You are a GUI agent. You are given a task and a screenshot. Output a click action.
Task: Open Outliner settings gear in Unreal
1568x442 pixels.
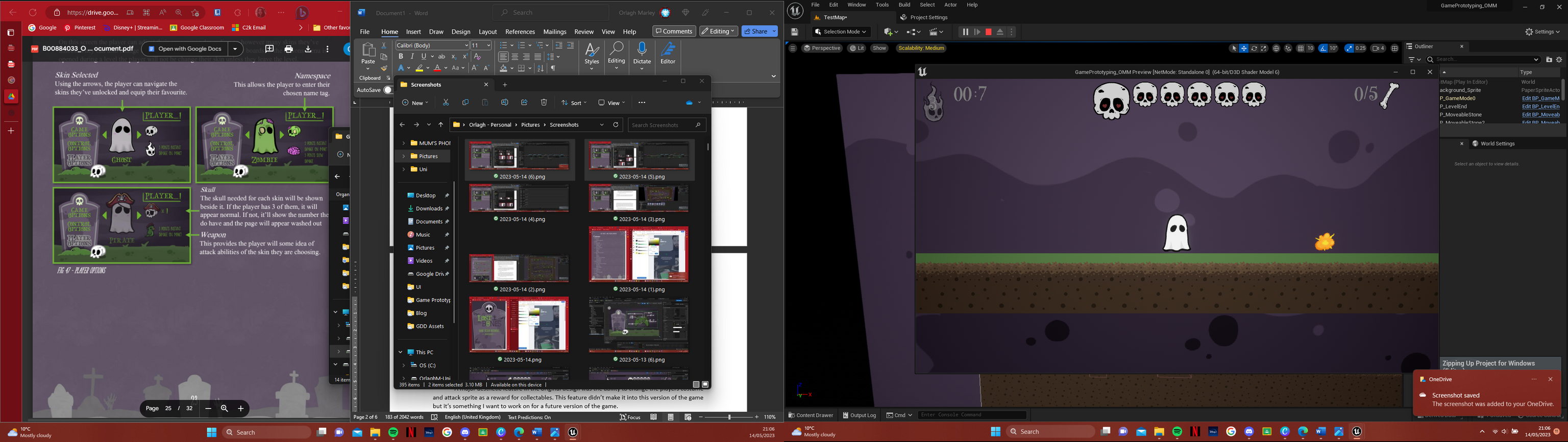click(1559, 60)
